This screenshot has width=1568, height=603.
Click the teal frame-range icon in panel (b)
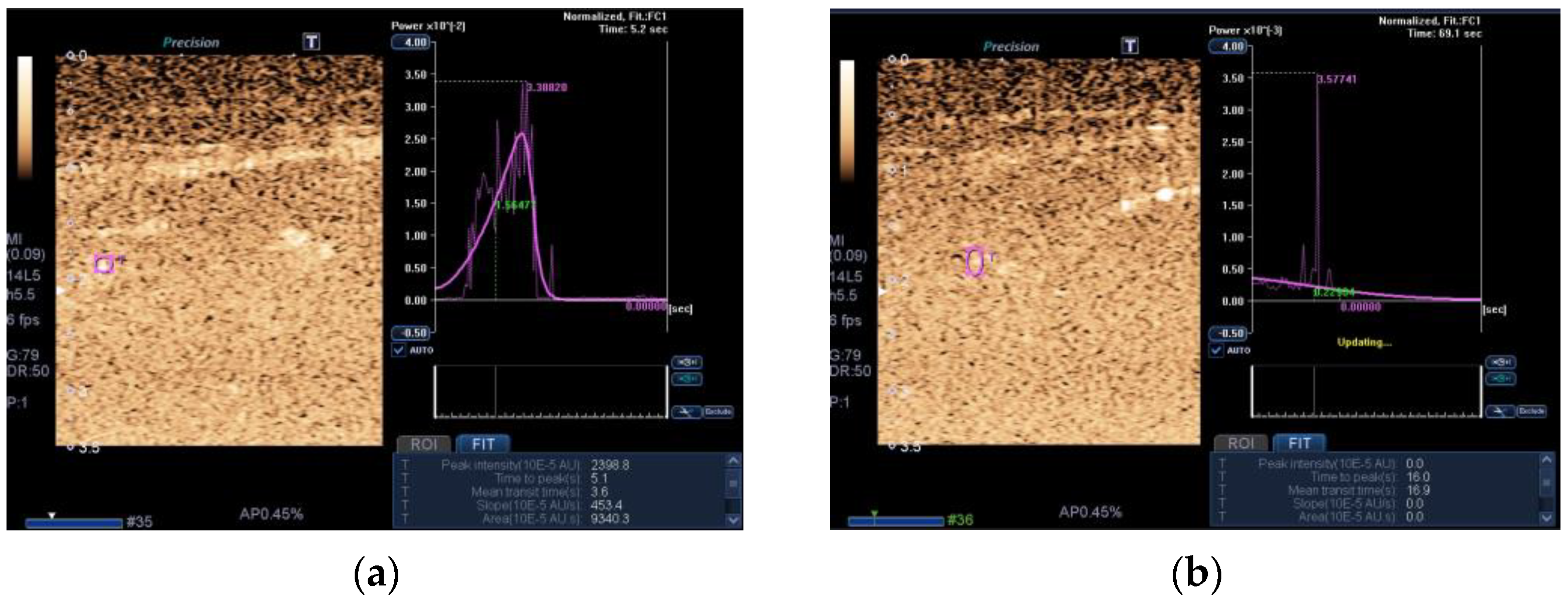[1500, 379]
